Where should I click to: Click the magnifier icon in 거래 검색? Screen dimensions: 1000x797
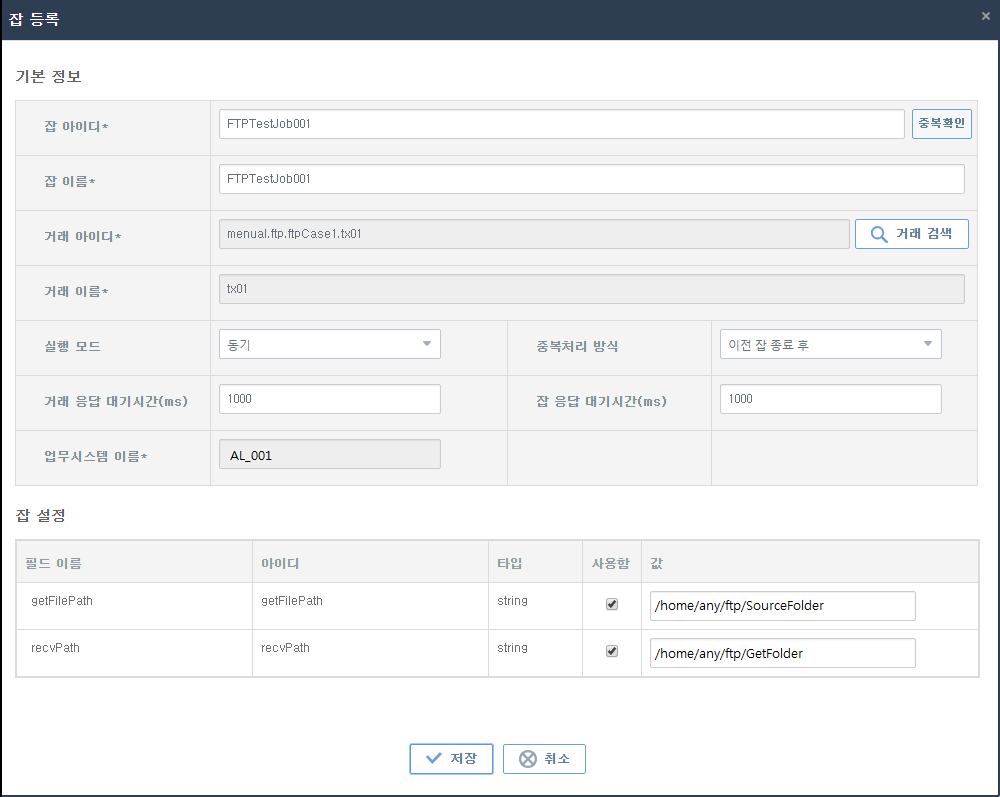(879, 234)
